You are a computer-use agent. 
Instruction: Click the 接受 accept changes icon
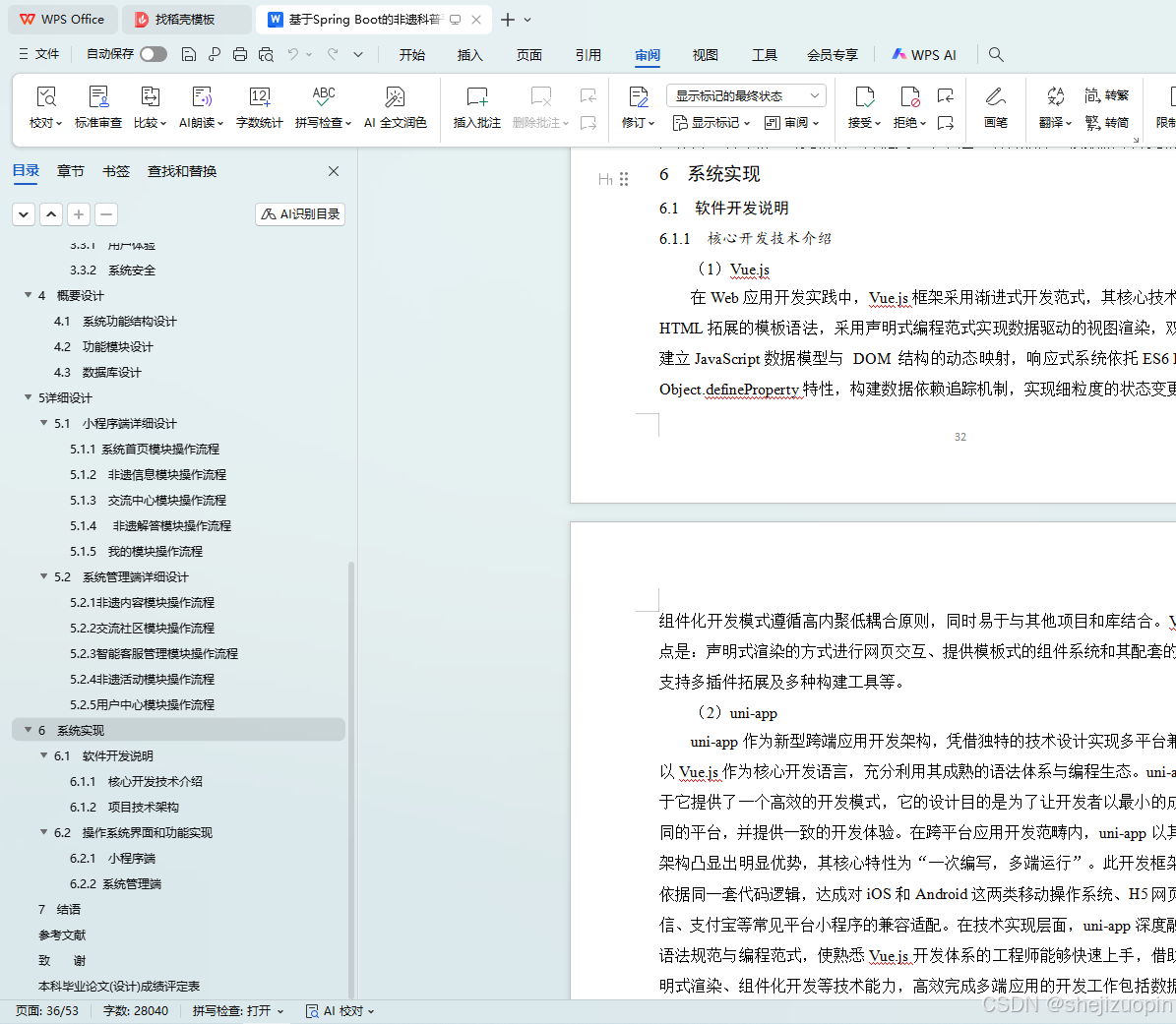864,96
